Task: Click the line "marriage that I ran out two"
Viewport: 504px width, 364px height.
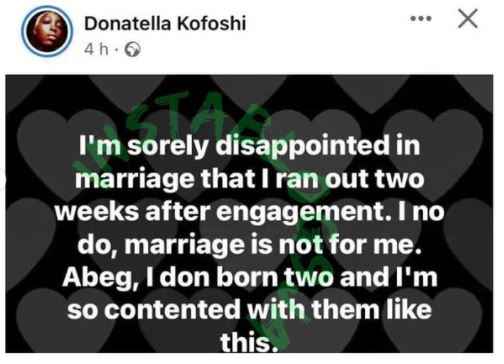Action: click(249, 179)
